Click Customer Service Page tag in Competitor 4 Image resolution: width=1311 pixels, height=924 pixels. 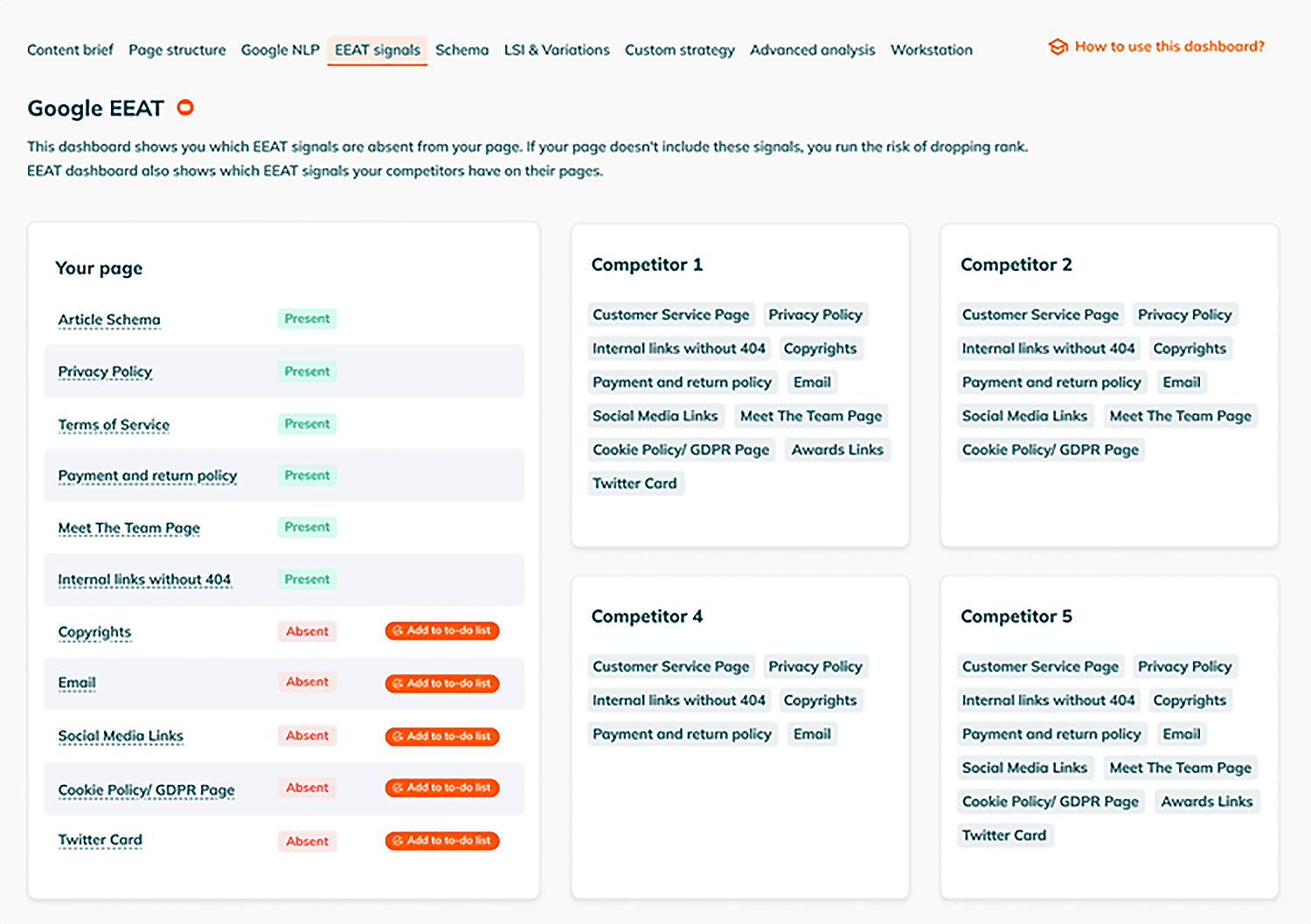(671, 666)
